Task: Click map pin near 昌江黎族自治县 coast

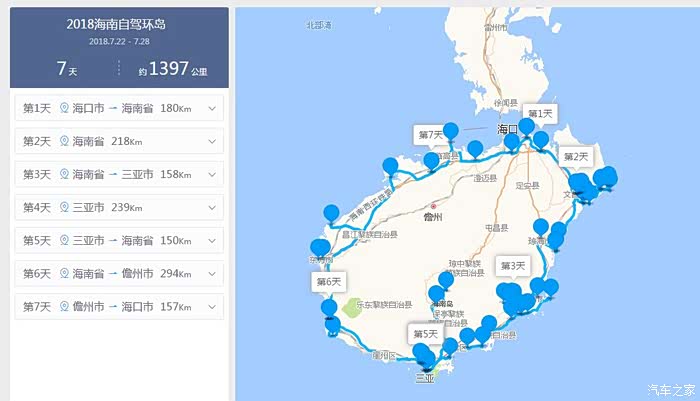Action: click(x=331, y=214)
